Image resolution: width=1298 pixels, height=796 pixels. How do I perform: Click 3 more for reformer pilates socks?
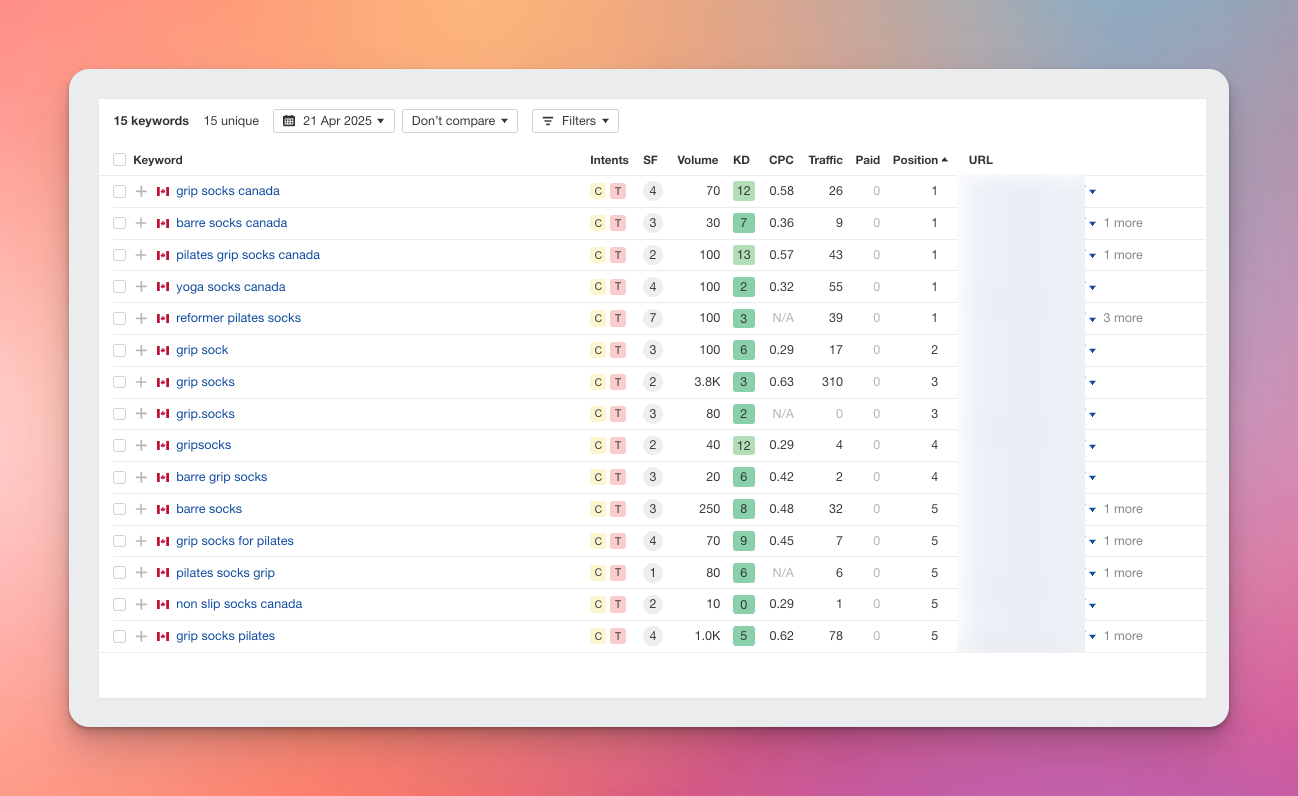(1122, 318)
